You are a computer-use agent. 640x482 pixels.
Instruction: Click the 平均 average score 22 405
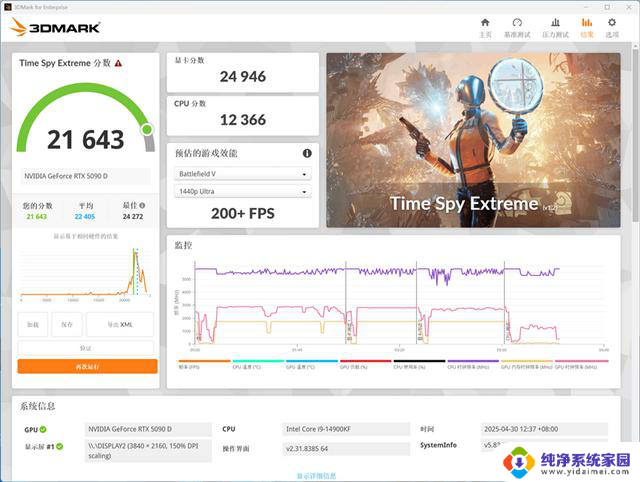coord(84,217)
